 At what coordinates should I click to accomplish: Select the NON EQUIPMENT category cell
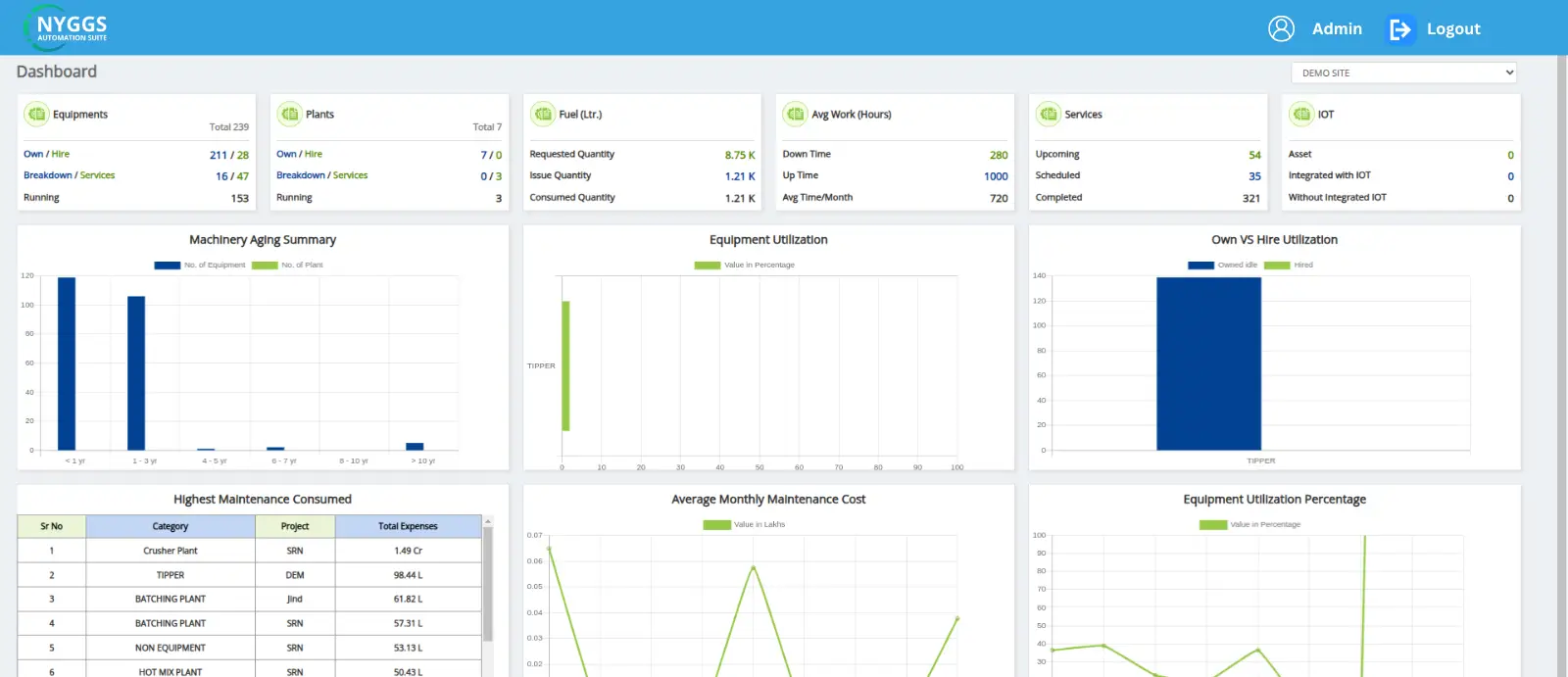tap(171, 648)
